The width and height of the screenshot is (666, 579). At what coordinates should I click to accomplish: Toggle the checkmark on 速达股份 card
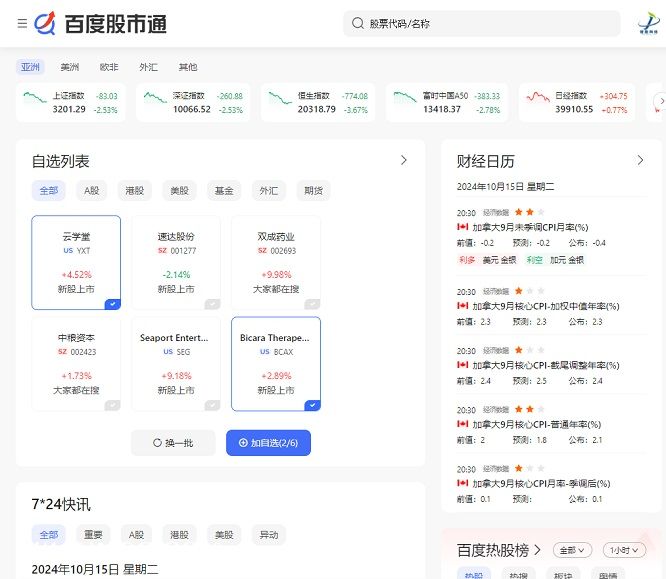212,304
